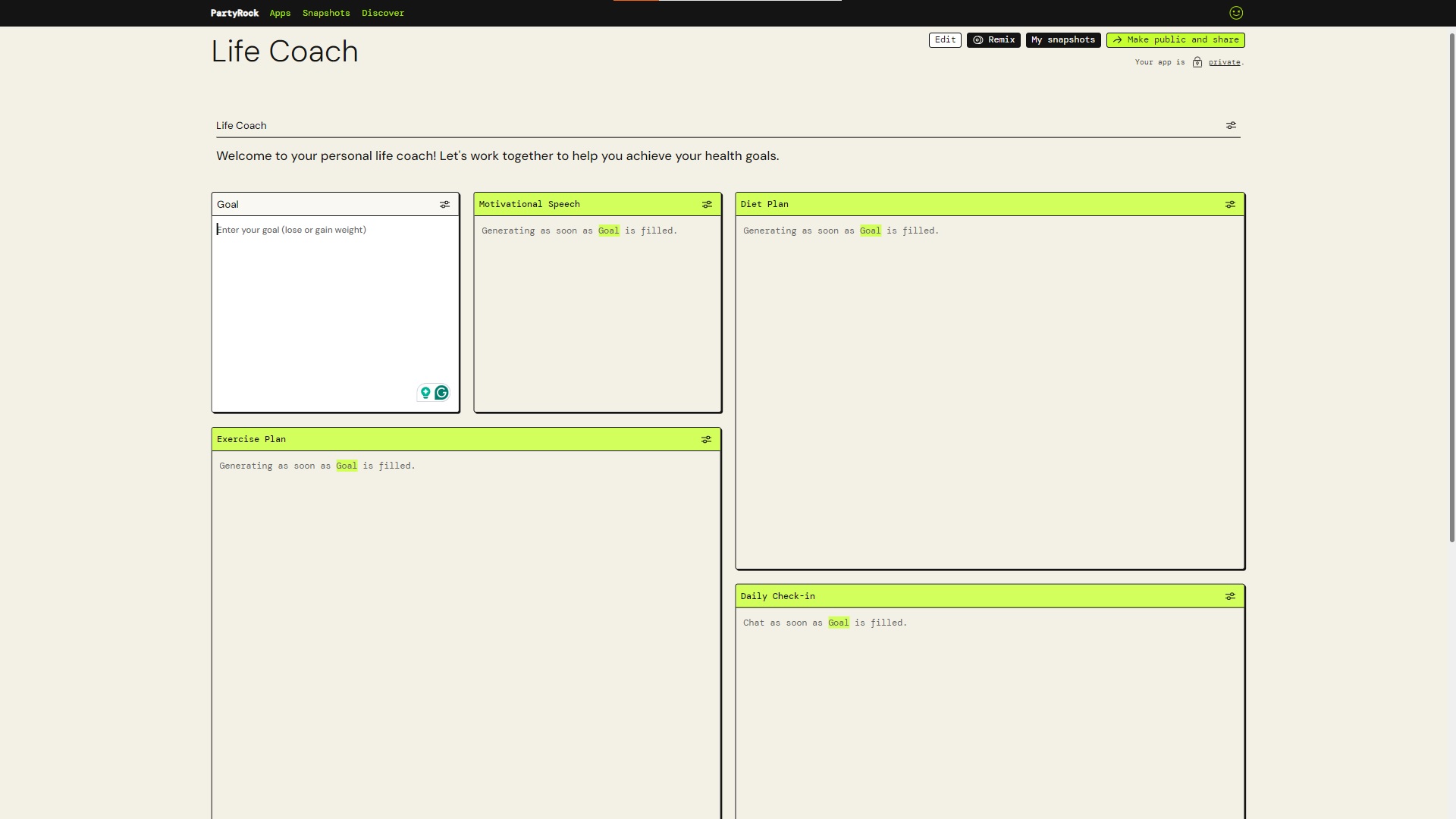Screen dimensions: 1456x819
Task: Open settings icon on Life Coach header widget
Action: (1231, 126)
